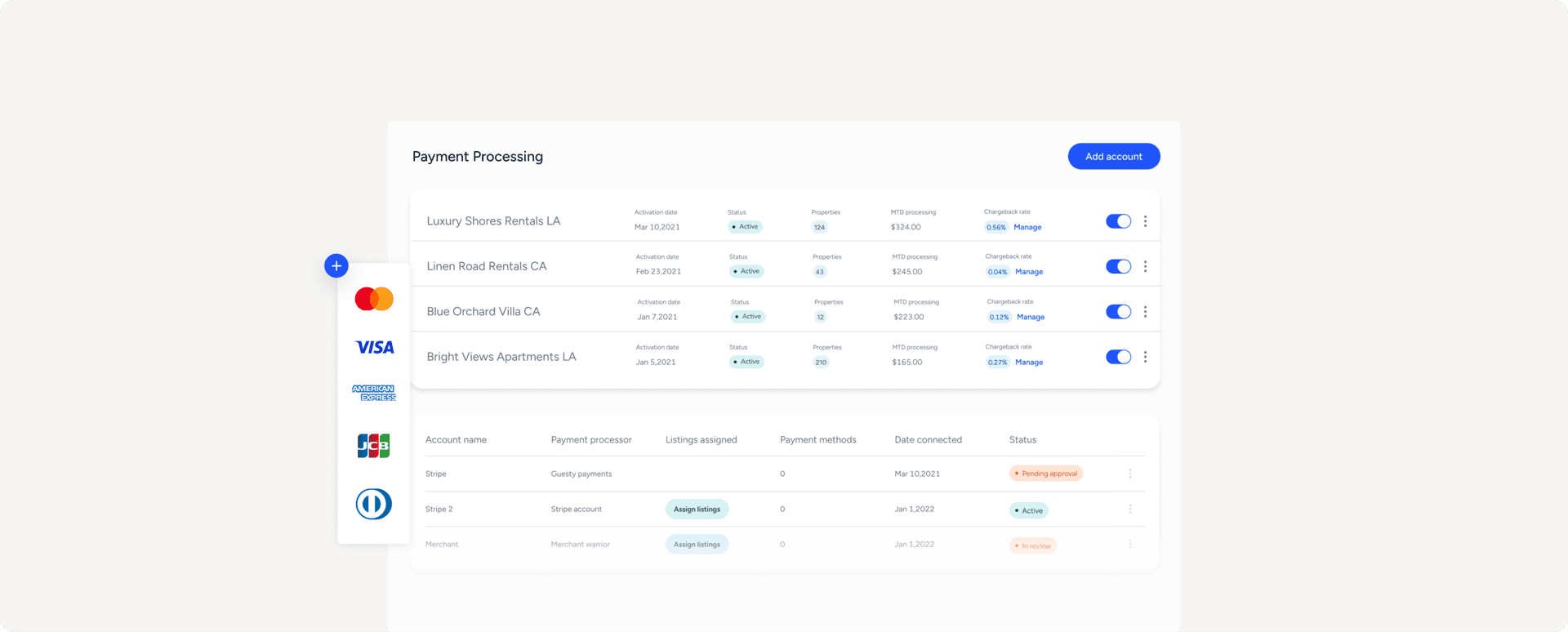Open options menu for Luxury Shores Rentals LA
The image size is (1568, 632).
(1145, 221)
